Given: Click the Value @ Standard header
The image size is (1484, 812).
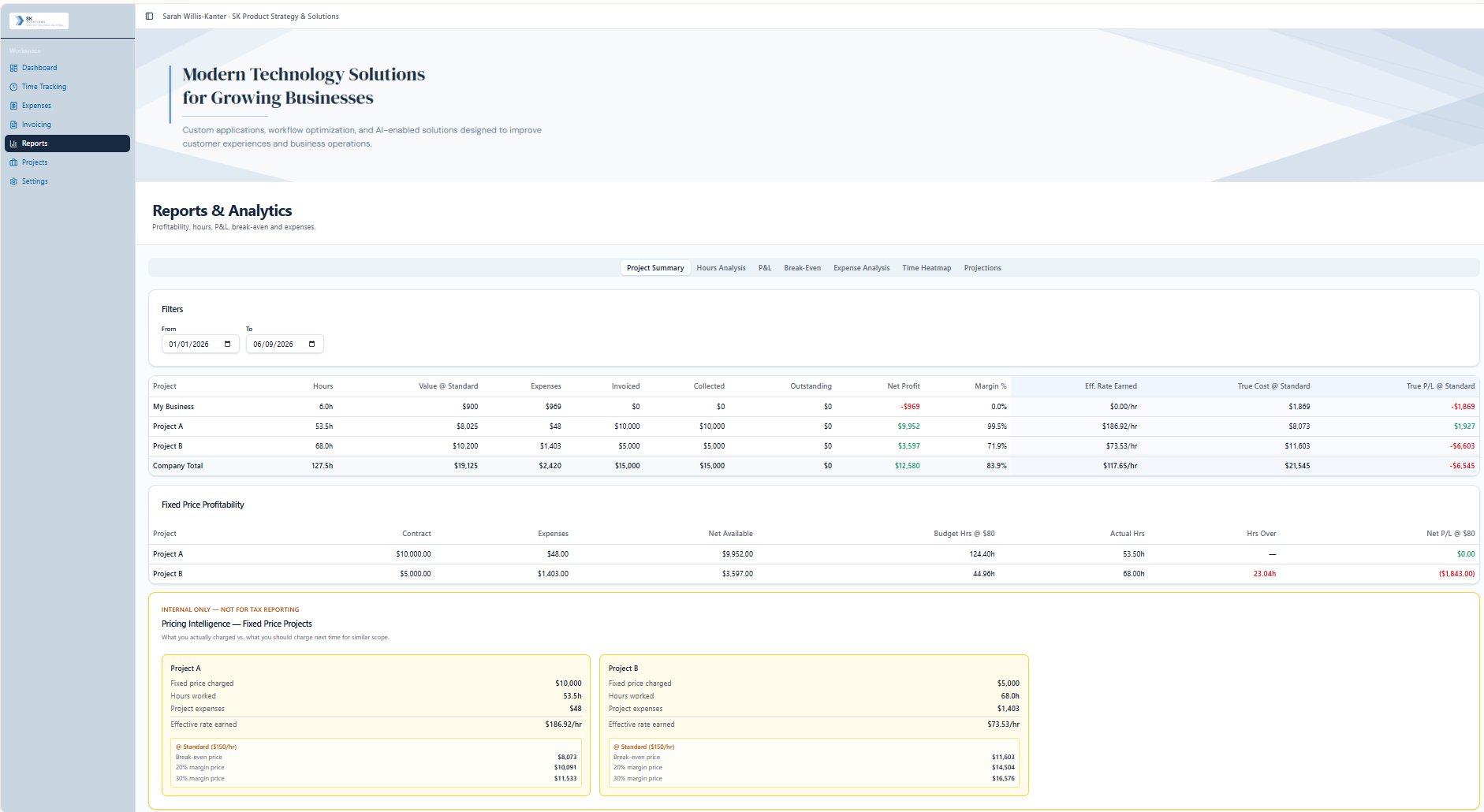Looking at the screenshot, I should pyautogui.click(x=448, y=386).
